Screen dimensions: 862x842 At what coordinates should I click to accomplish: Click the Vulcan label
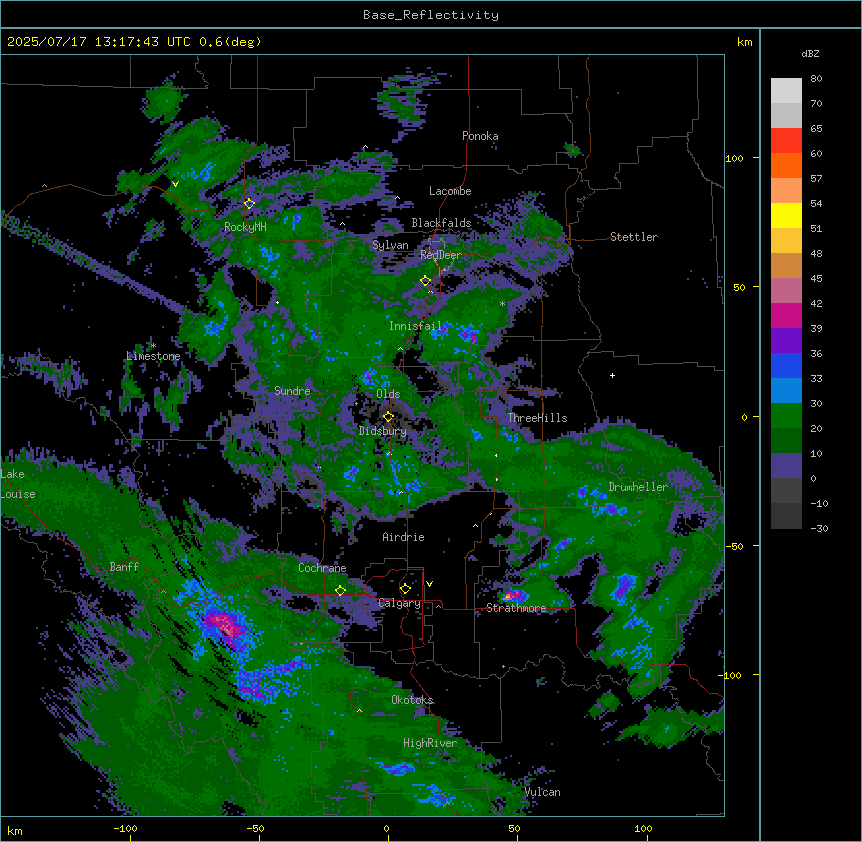click(543, 792)
